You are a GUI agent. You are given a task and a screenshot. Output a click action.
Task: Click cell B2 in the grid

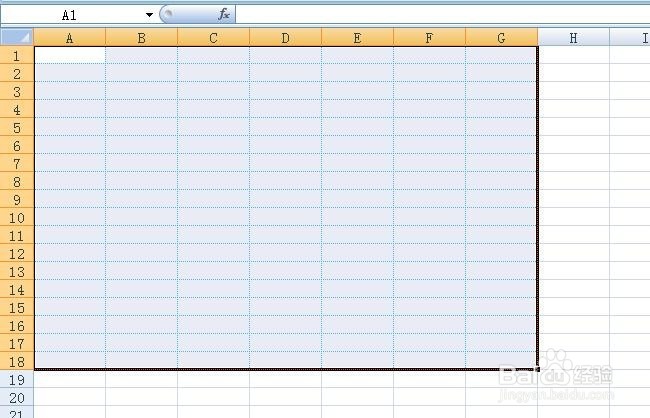click(x=142, y=73)
